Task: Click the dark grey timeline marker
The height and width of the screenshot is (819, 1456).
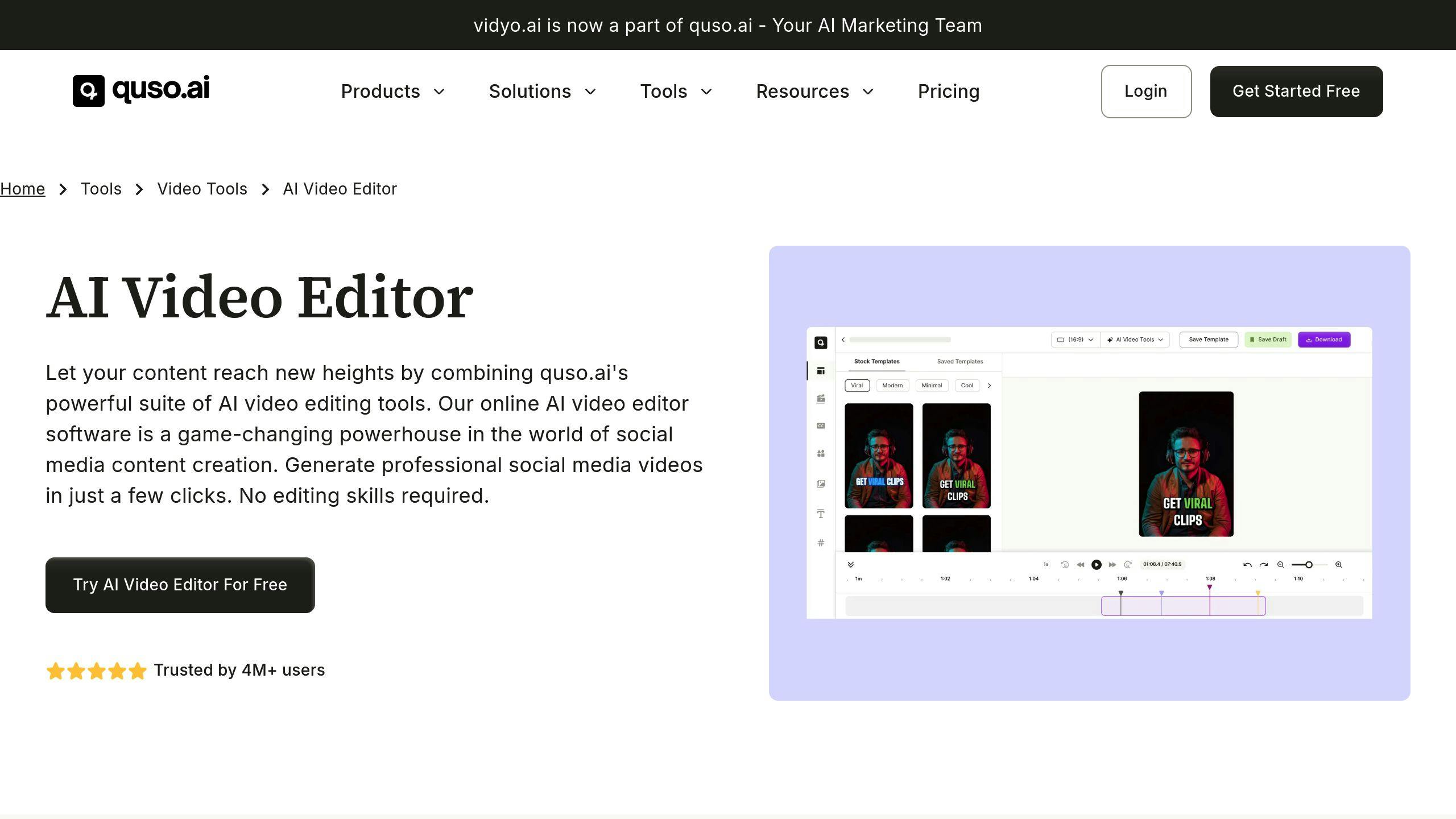Action: point(1121,593)
